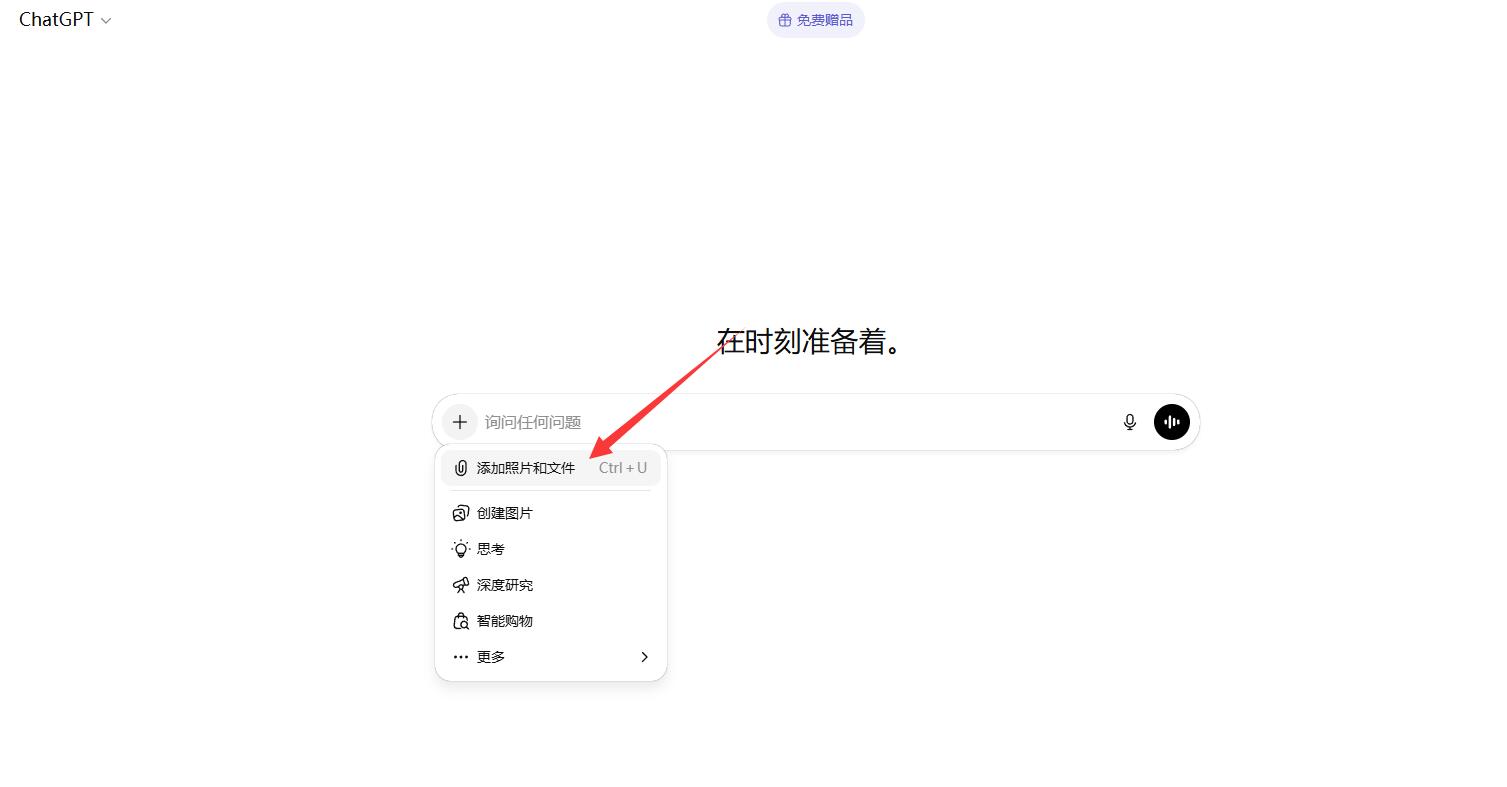Click the lightbulb icon next to 思考

pos(460,548)
